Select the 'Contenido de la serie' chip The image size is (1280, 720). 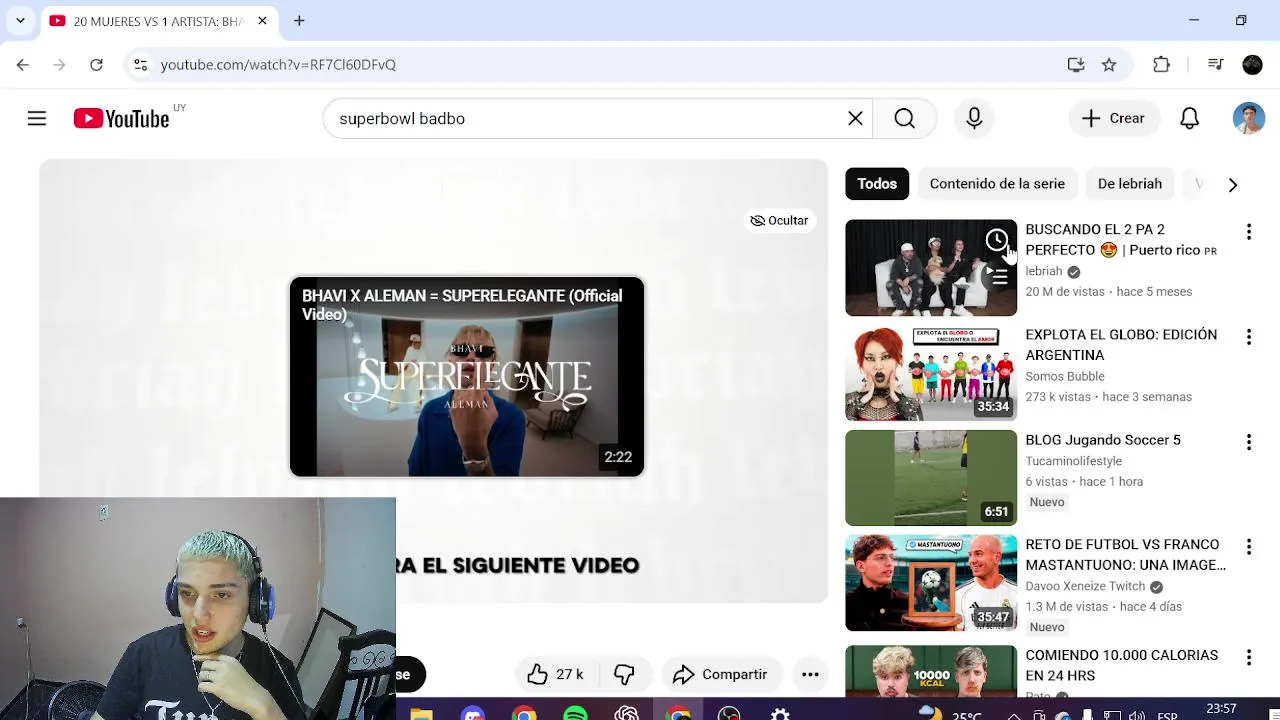click(x=997, y=184)
